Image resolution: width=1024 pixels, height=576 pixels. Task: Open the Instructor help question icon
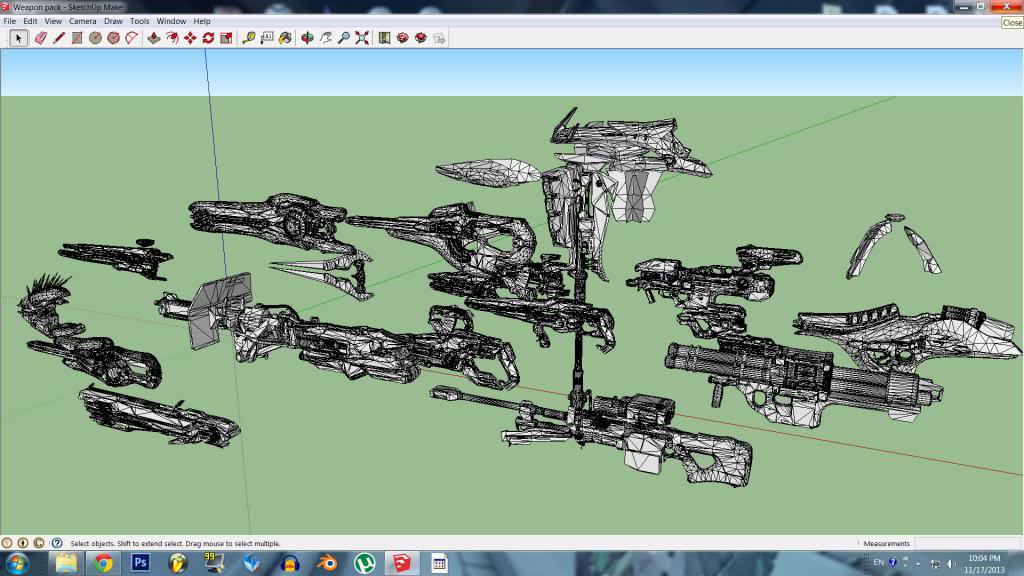coord(57,543)
